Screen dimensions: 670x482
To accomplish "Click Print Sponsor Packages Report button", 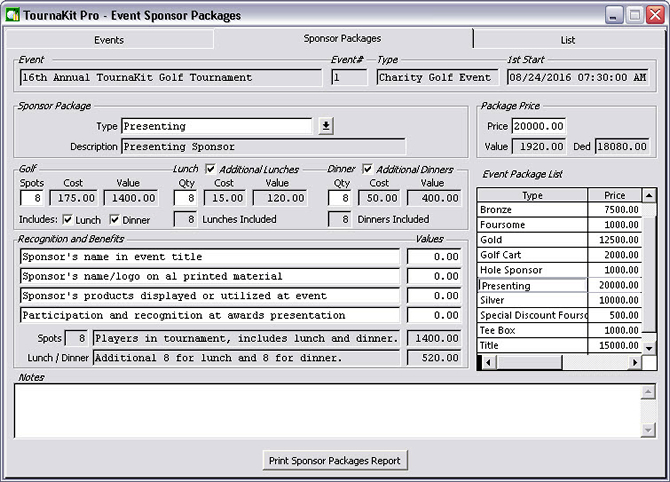I will (335, 460).
